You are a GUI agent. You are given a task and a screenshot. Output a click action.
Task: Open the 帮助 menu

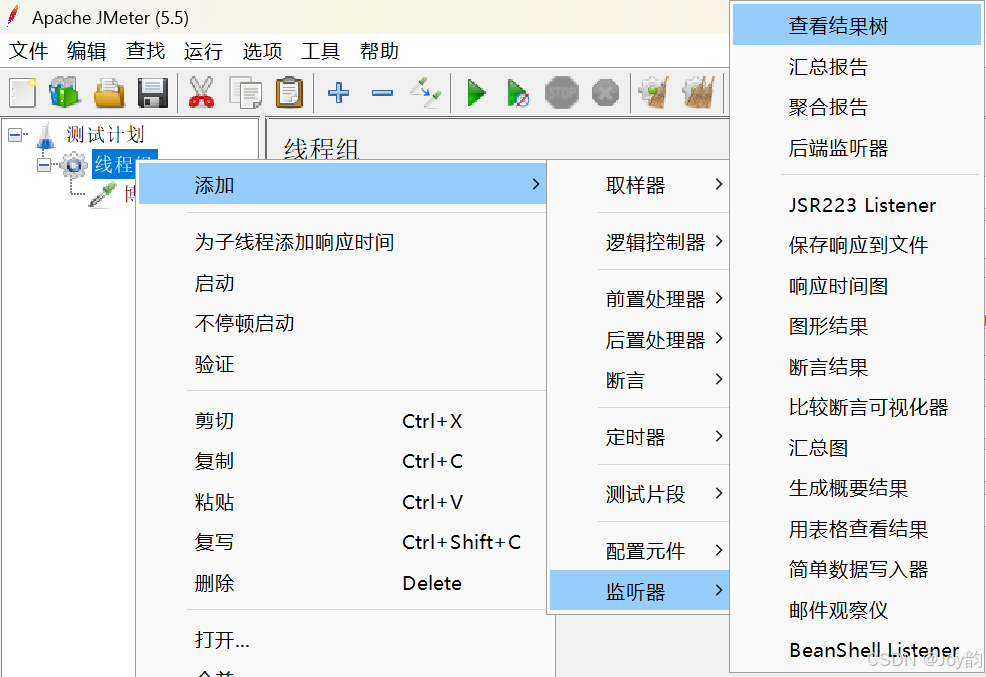pos(379,51)
